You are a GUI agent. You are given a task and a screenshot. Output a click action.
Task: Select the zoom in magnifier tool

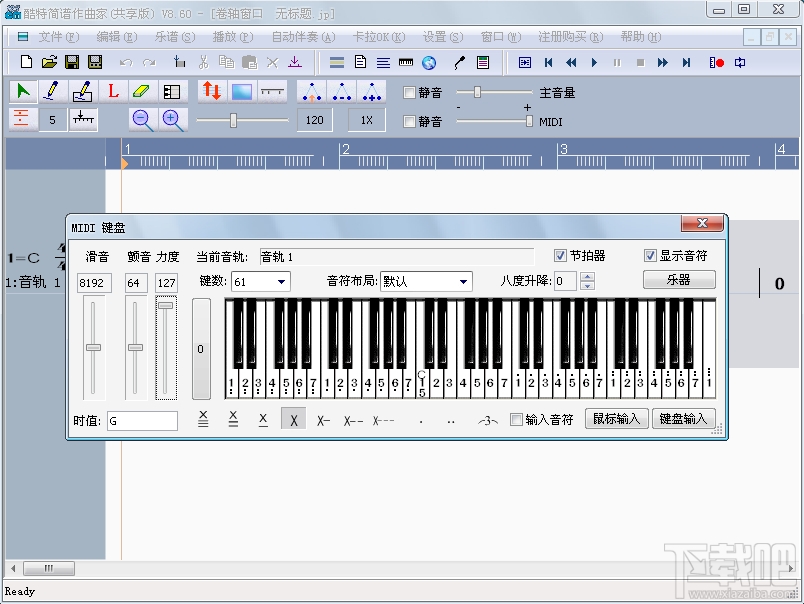point(168,118)
